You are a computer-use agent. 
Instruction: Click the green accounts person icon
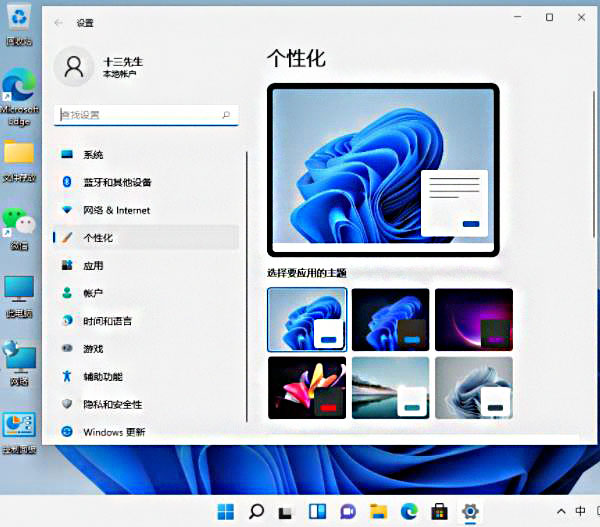67,293
